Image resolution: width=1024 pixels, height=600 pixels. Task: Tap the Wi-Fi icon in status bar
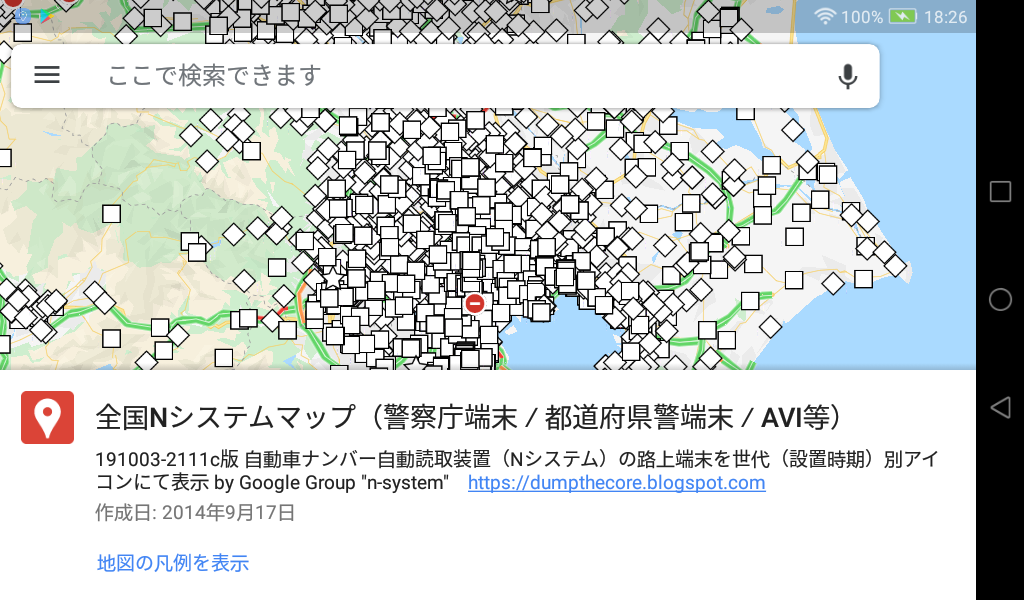(x=825, y=16)
